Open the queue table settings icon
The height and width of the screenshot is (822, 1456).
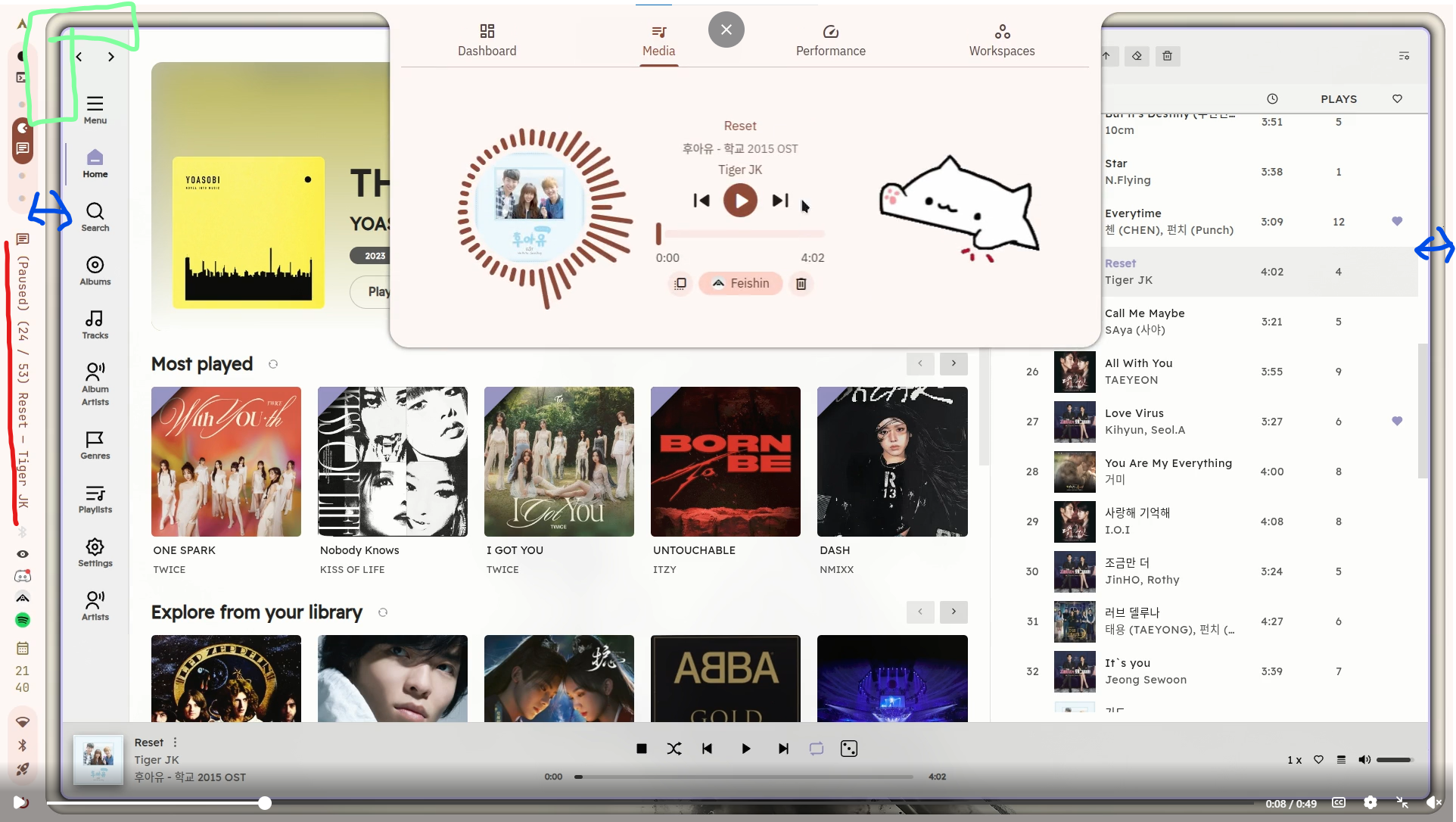(x=1404, y=56)
